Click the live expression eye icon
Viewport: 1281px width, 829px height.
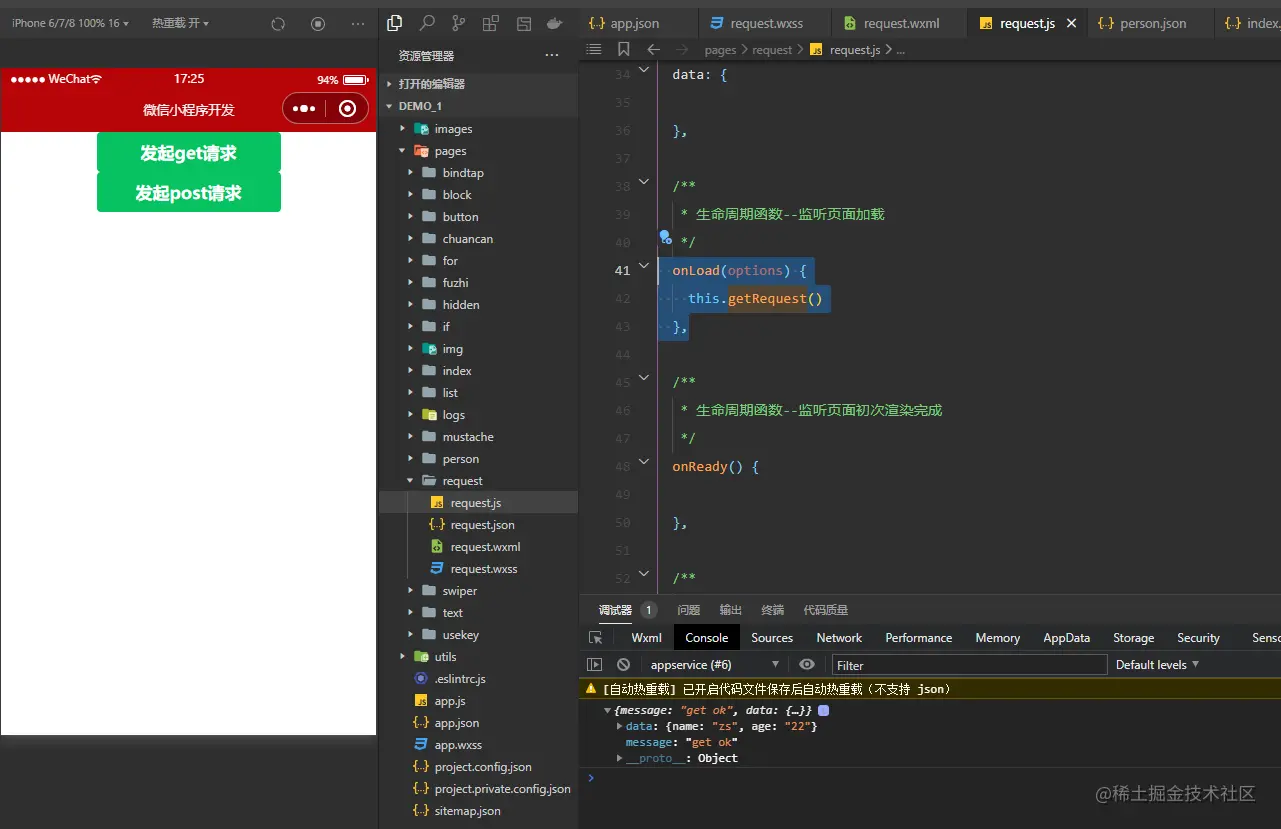click(807, 664)
